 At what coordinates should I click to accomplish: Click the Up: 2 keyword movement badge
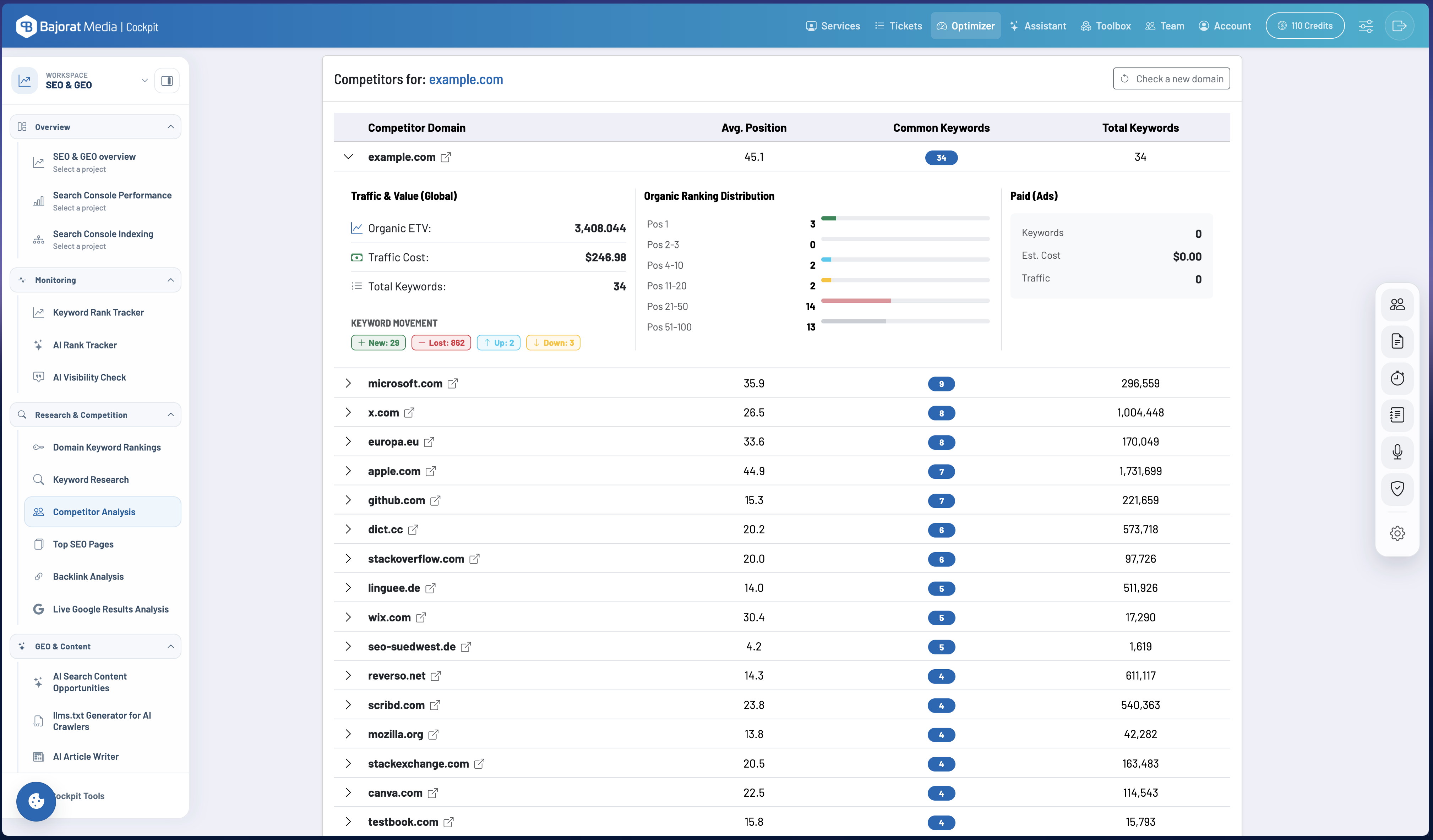499,343
